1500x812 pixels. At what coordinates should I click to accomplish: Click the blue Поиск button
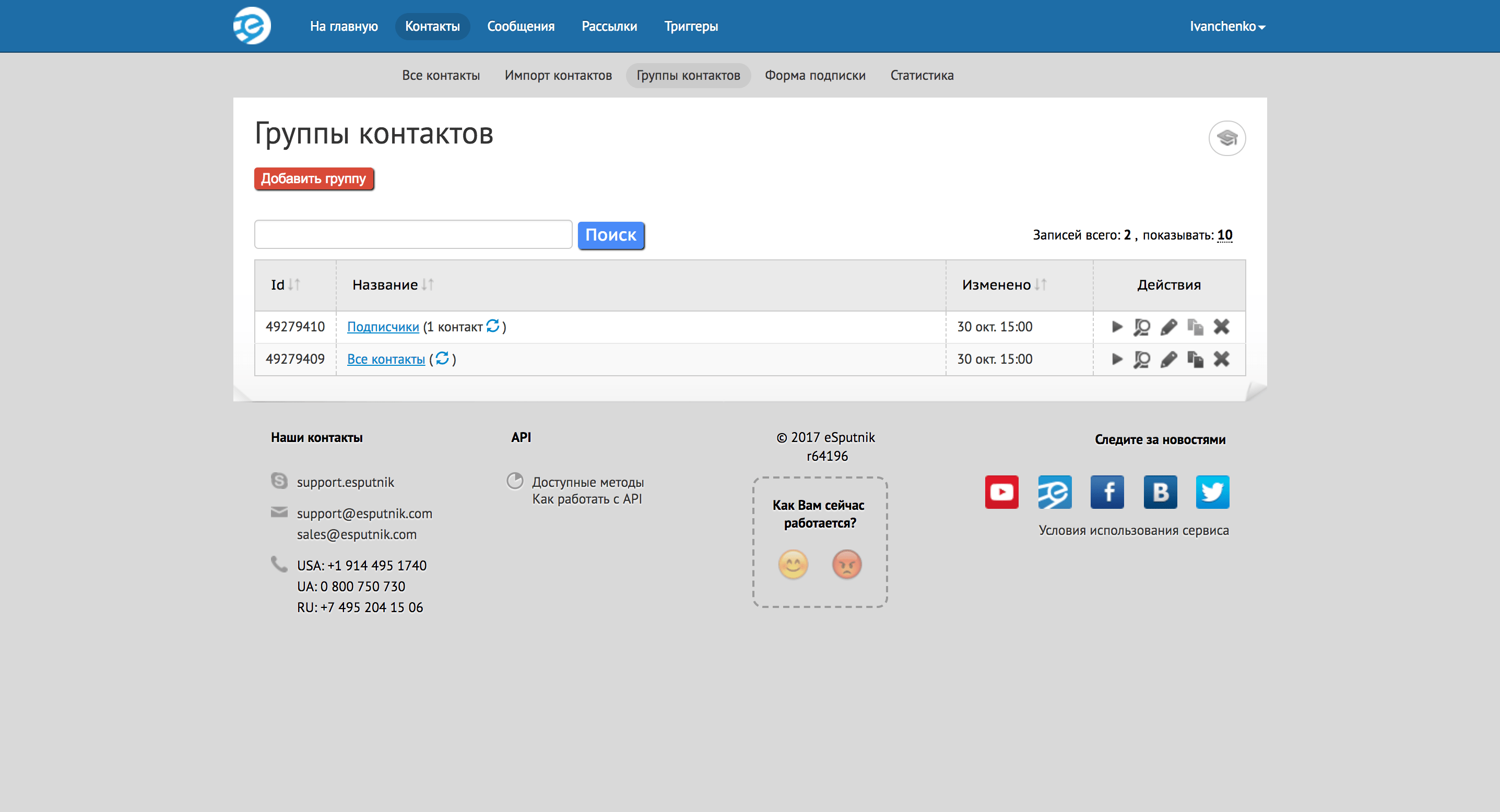click(x=610, y=235)
